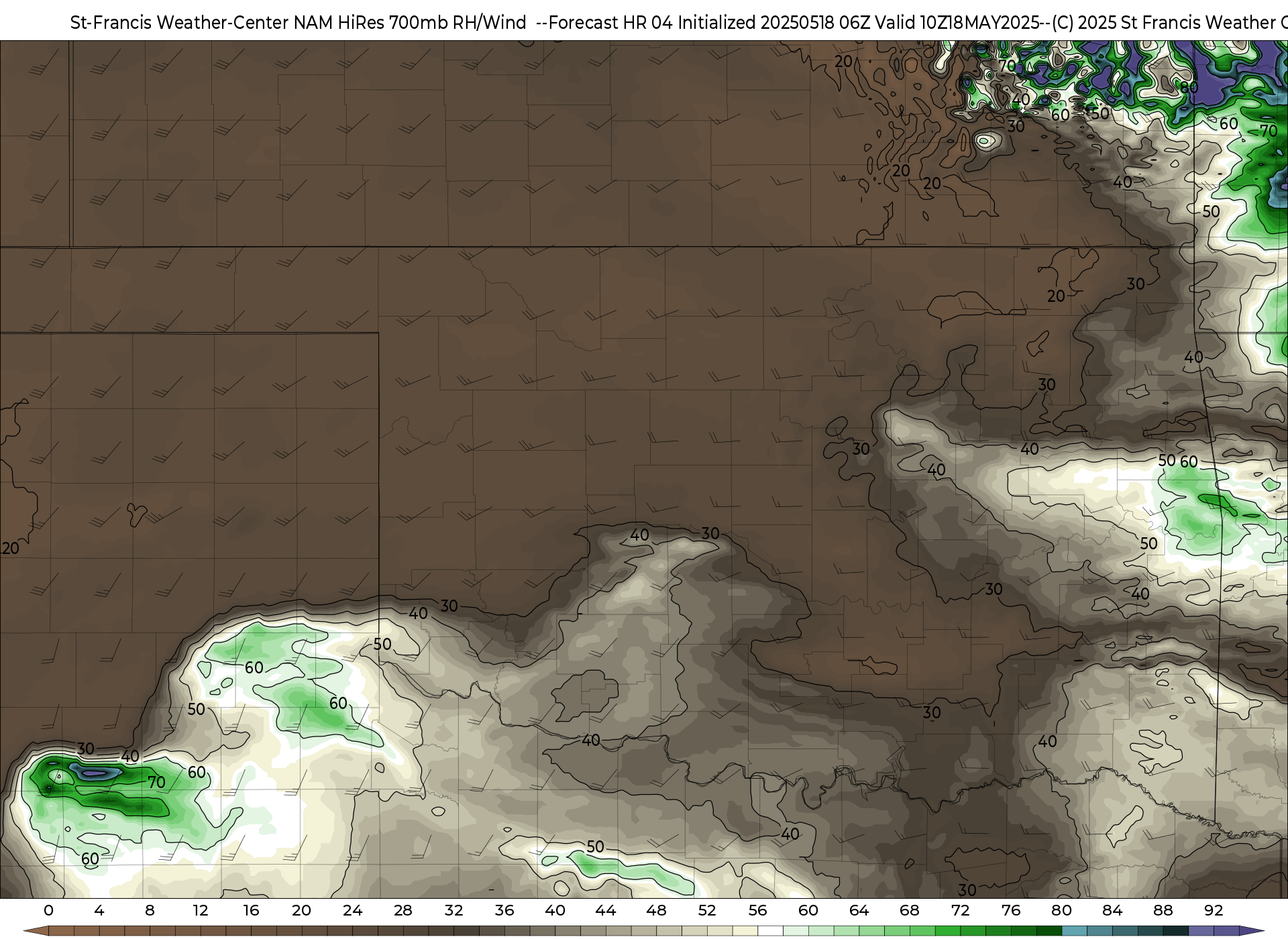Click "NAM HiRes" in the title
The width and height of the screenshot is (1288, 939).
pyautogui.click(x=339, y=23)
